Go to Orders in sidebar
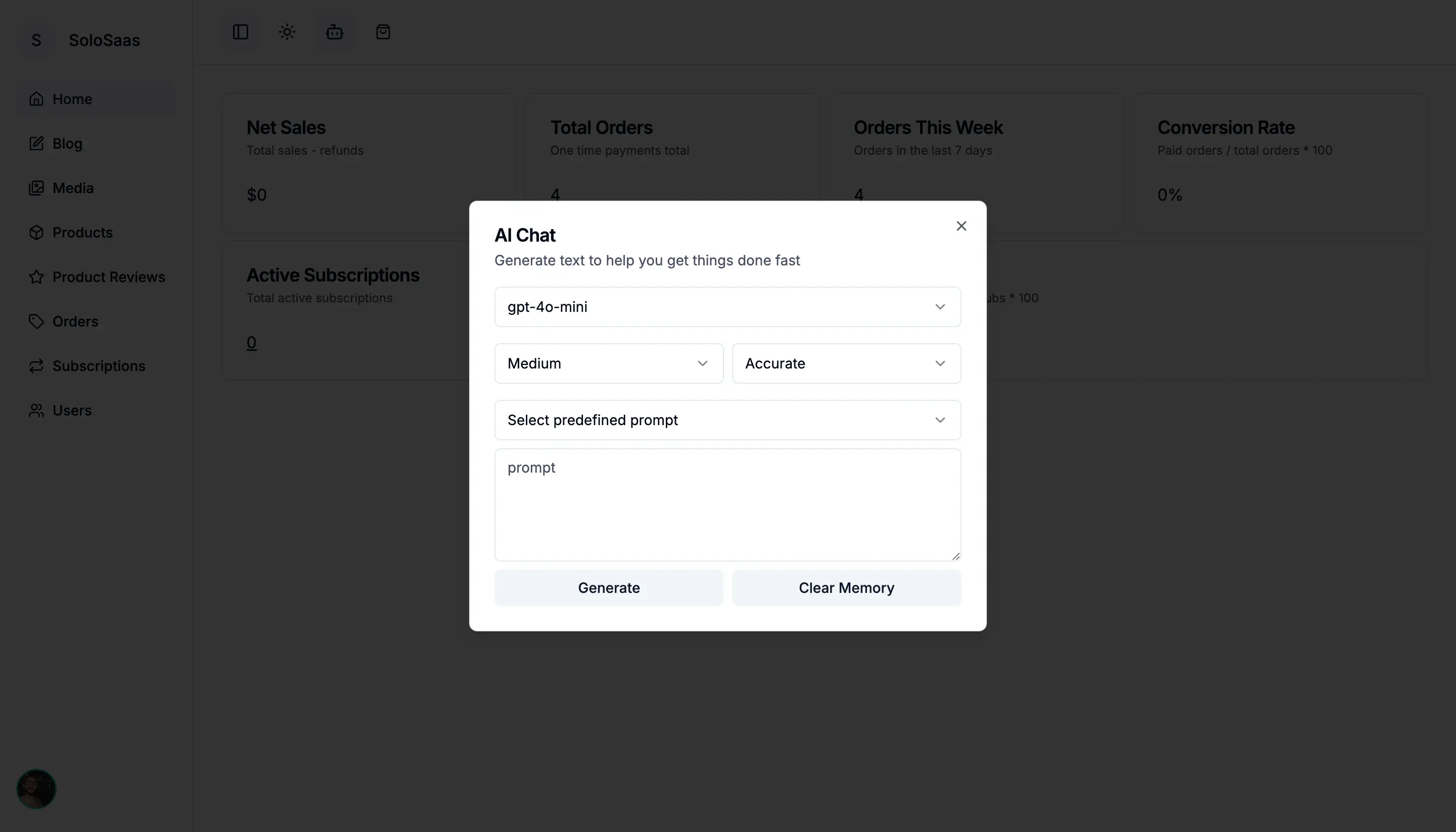Screen dimensions: 1456x832 pos(96,321)
